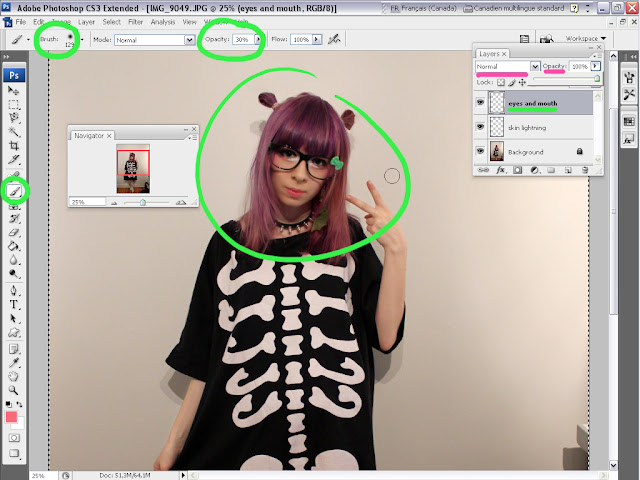Hide the eyes and mouth layer
The image size is (640, 480).
pos(480,102)
